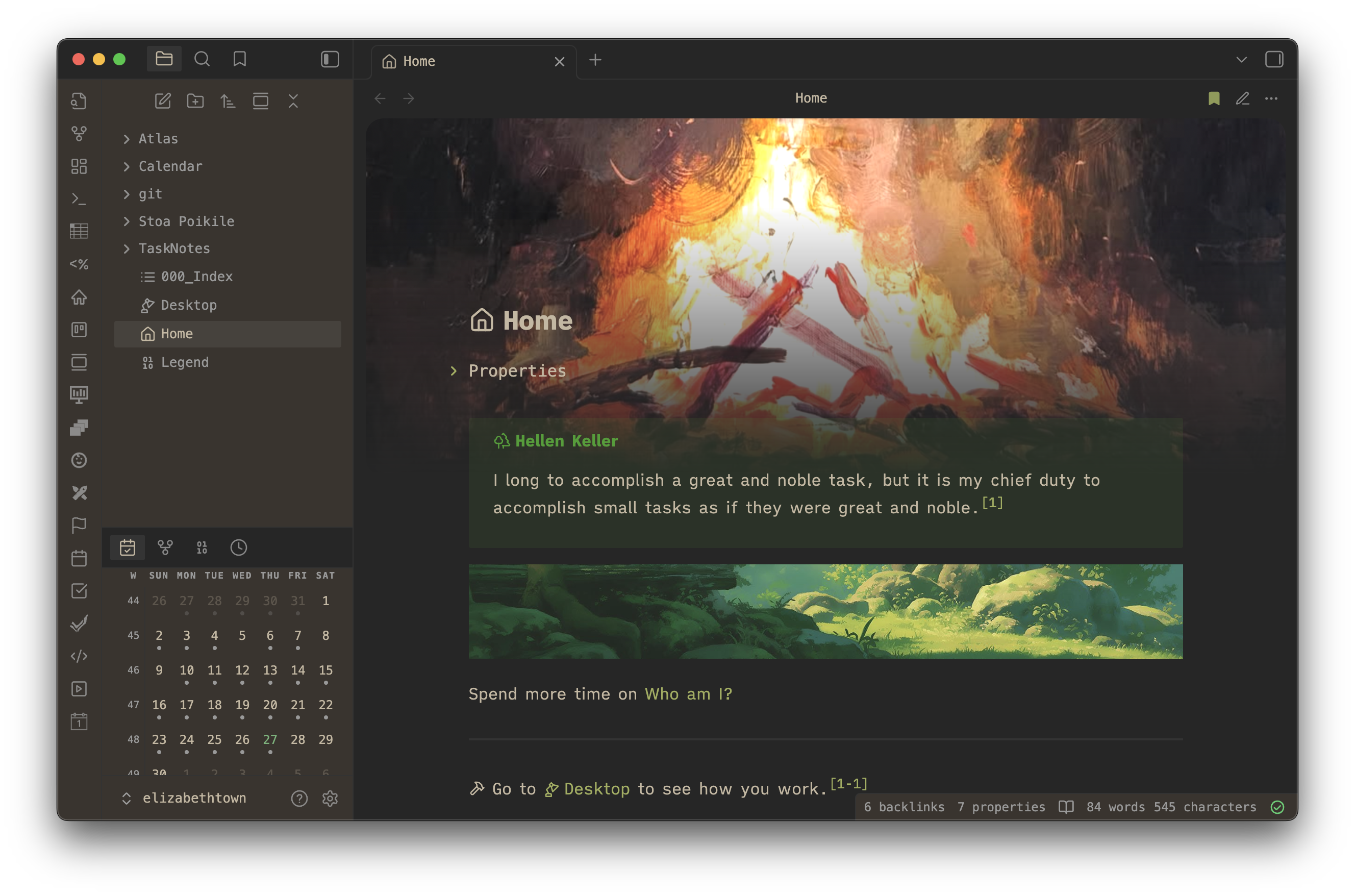The image size is (1355, 896).
Task: Open the search pane icon
Action: tap(202, 59)
